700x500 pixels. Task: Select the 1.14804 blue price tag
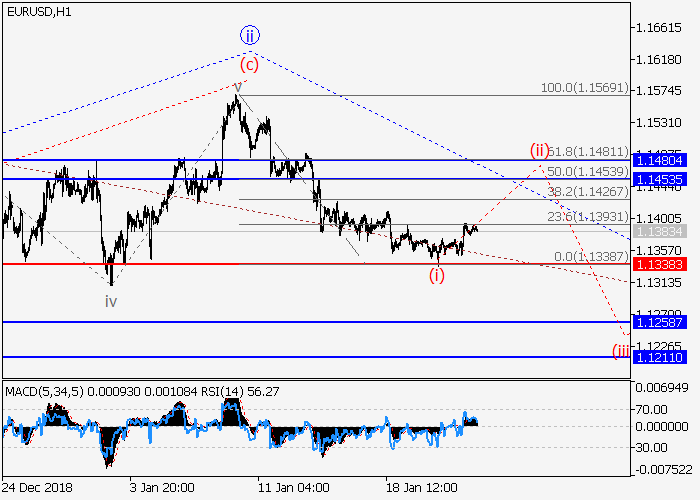click(663, 160)
